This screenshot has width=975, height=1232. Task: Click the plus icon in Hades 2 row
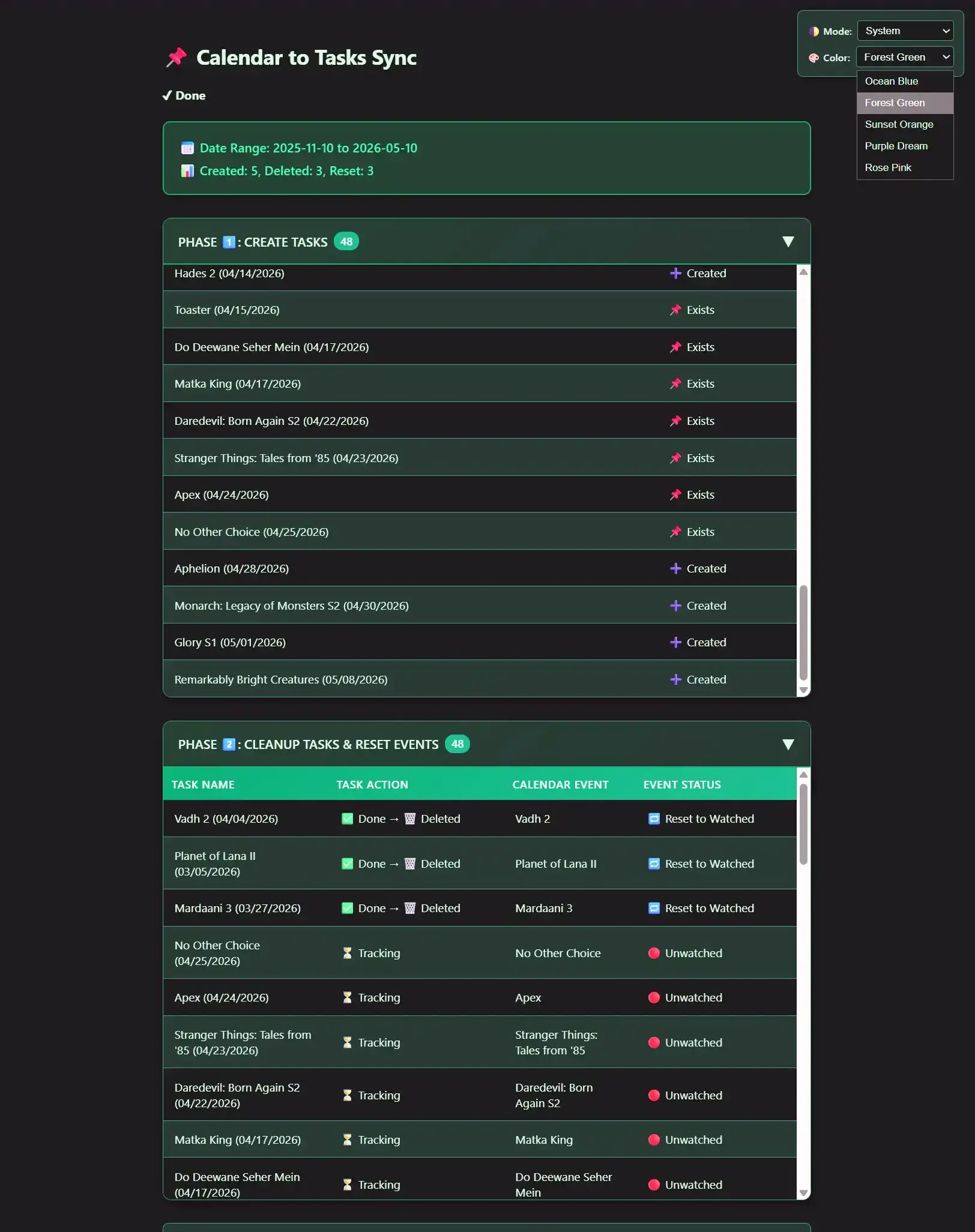pyautogui.click(x=675, y=274)
